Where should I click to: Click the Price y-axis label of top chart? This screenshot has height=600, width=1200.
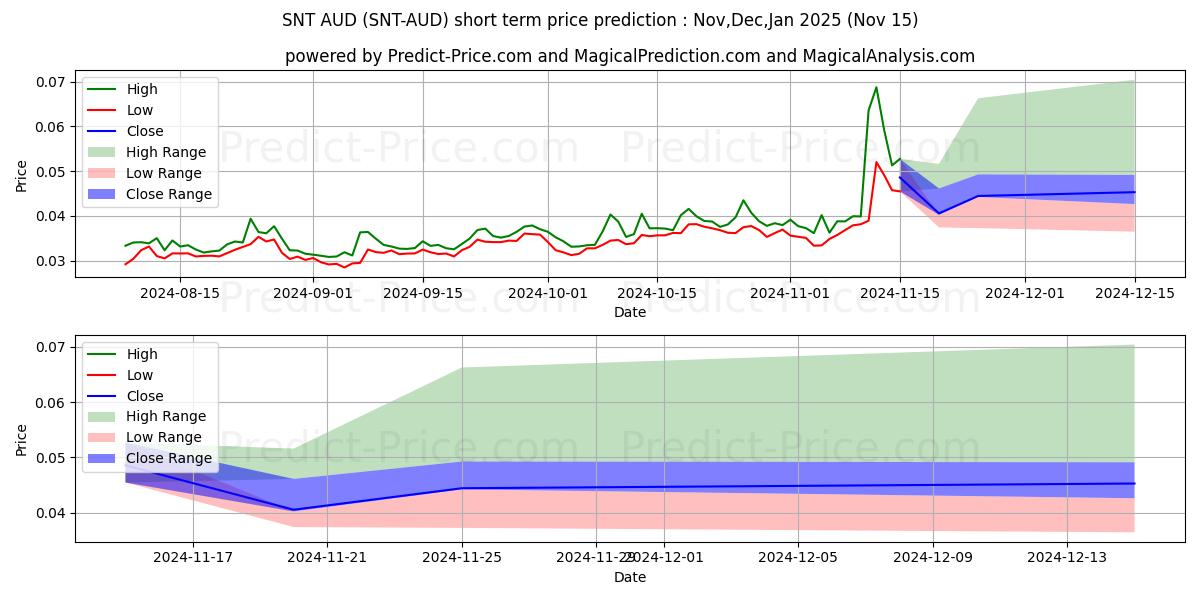point(22,175)
